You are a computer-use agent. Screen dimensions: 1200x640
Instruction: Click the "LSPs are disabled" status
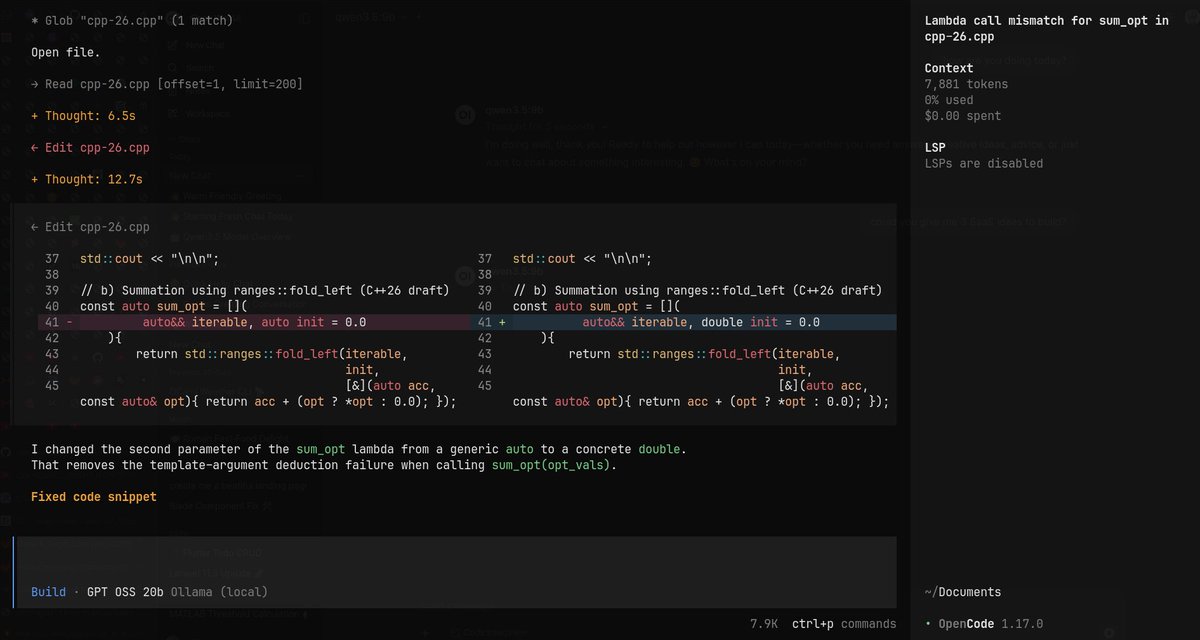pos(984,163)
